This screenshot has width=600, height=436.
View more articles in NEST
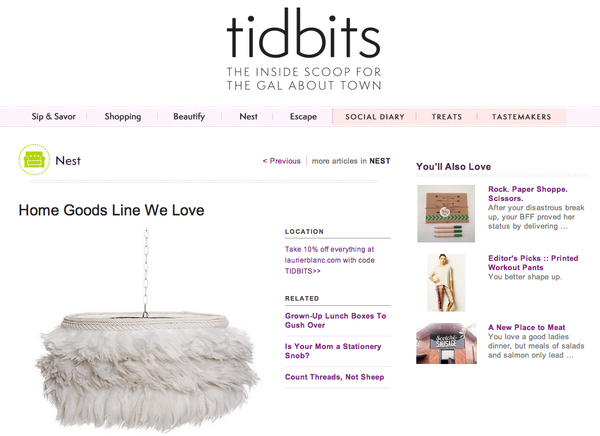[x=351, y=161]
